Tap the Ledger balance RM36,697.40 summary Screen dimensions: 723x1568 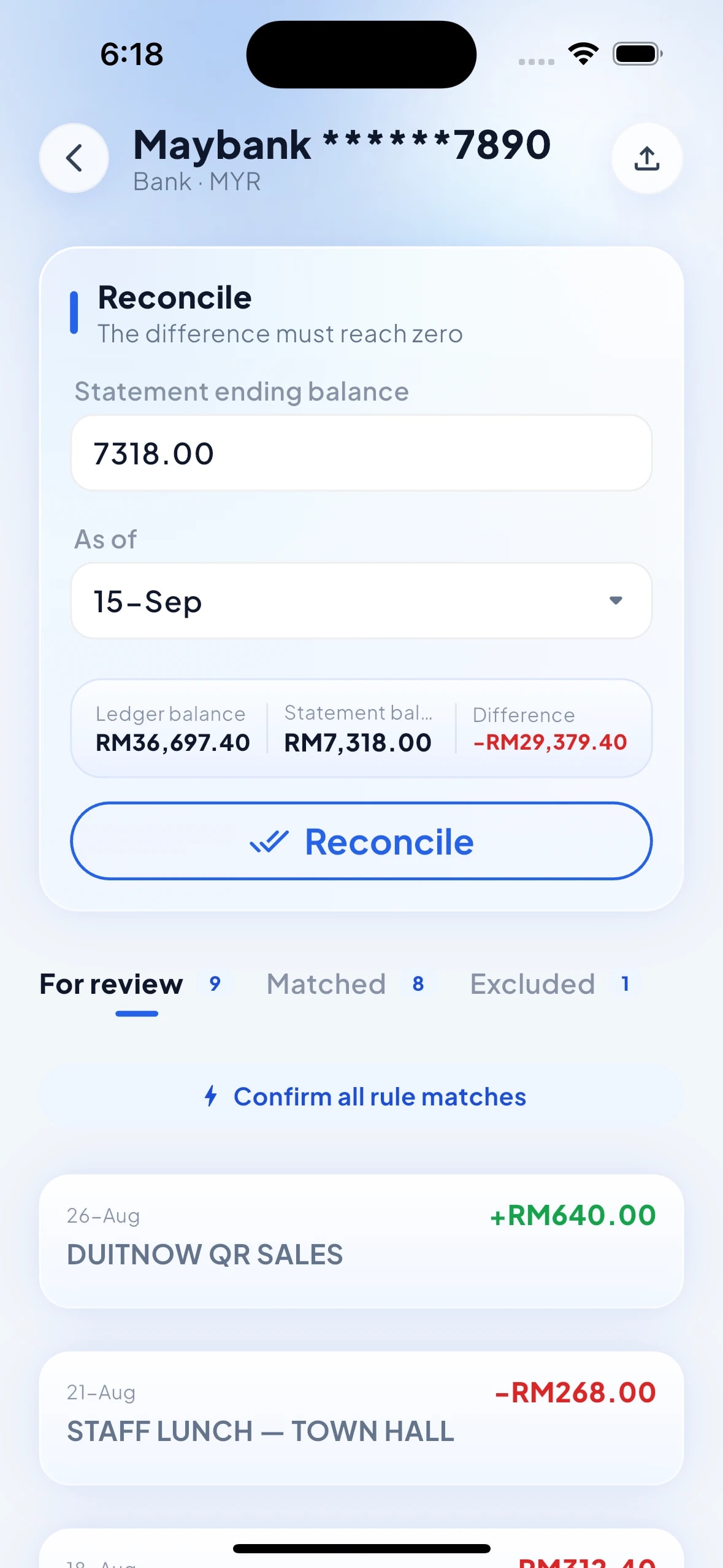tap(172, 729)
